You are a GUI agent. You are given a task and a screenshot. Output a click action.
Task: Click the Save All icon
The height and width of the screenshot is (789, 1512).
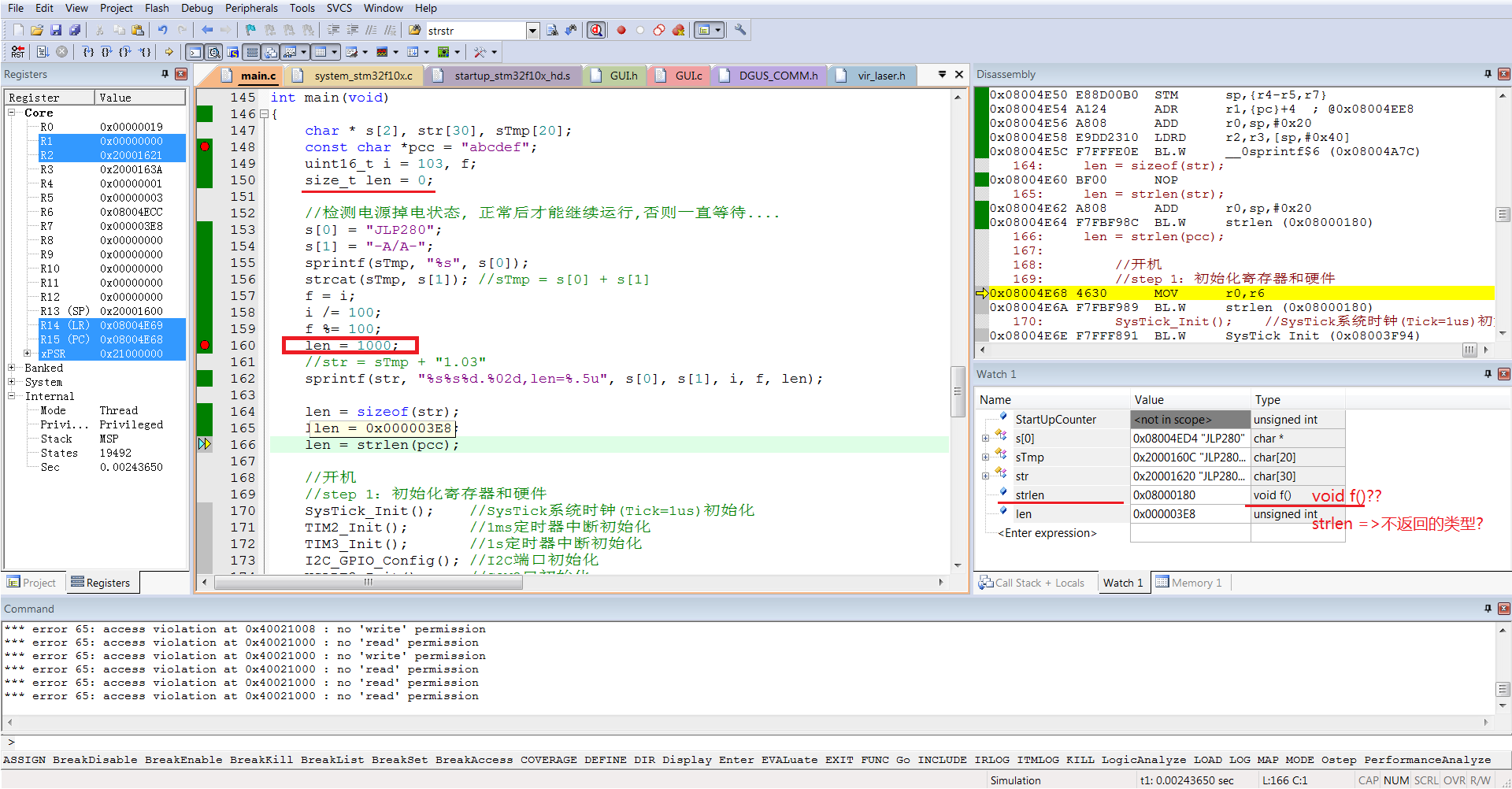click(x=75, y=30)
